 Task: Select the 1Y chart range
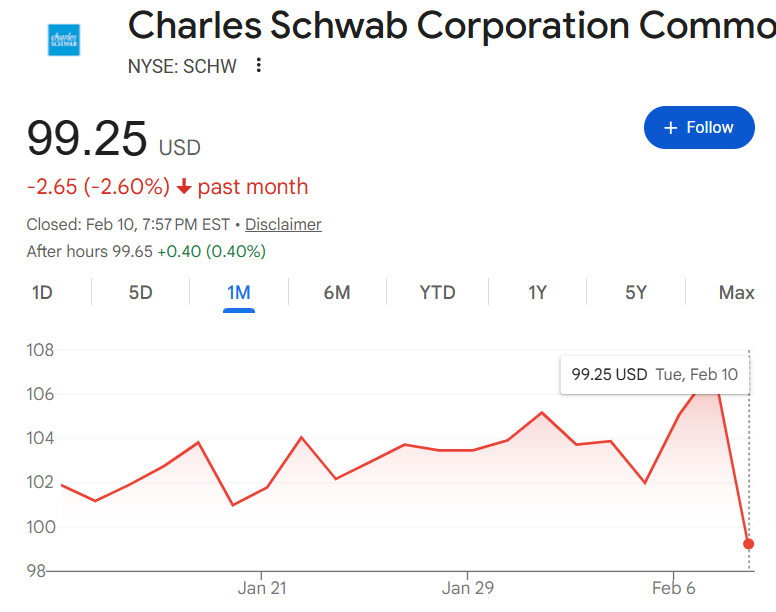(538, 293)
